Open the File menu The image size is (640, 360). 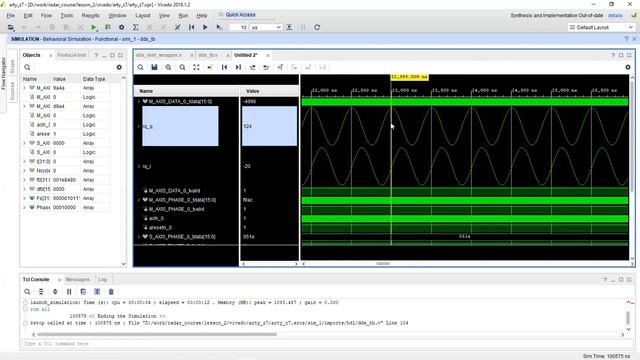tap(11, 16)
